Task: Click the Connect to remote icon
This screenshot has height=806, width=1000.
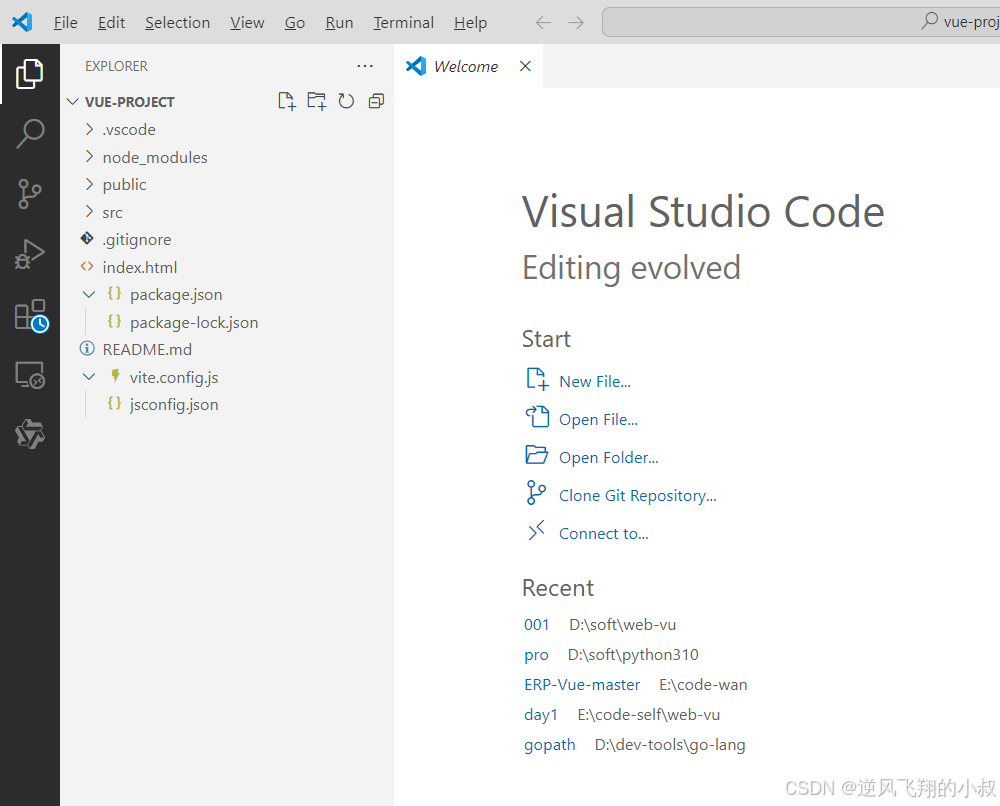Action: click(536, 530)
